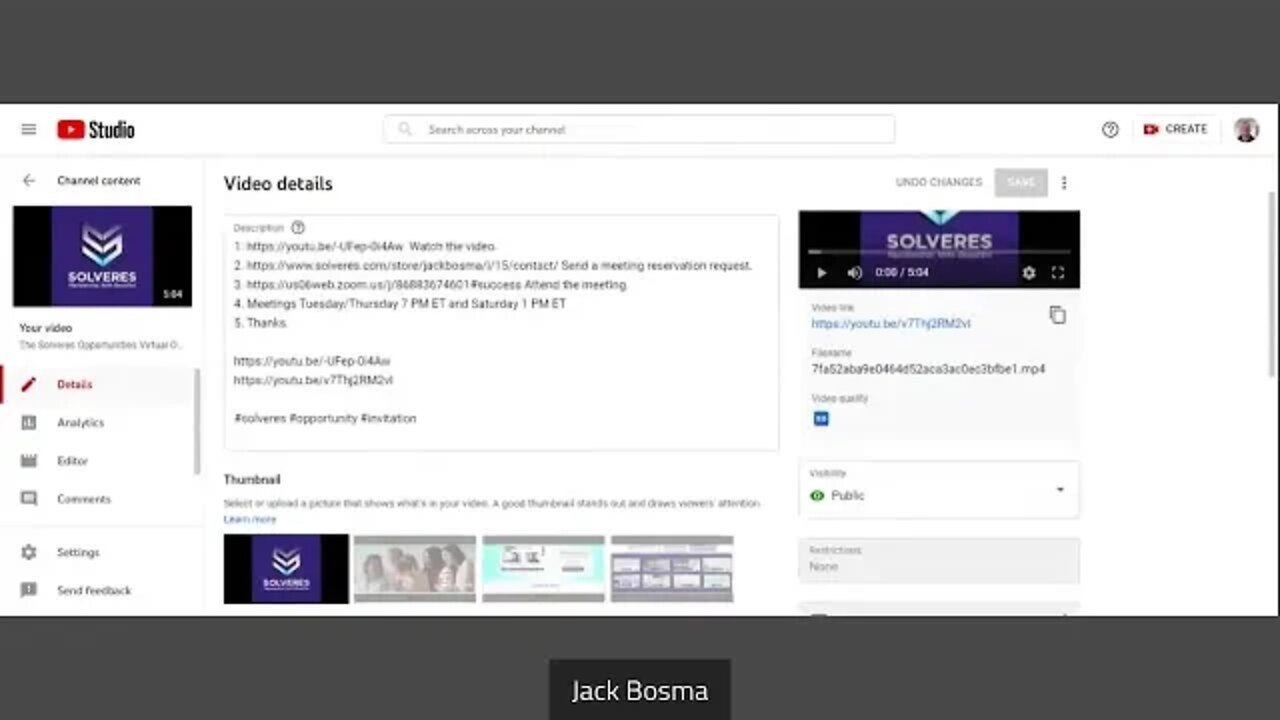The height and width of the screenshot is (720, 1280).
Task: Select the fourth grid thumbnail
Action: [x=672, y=569]
